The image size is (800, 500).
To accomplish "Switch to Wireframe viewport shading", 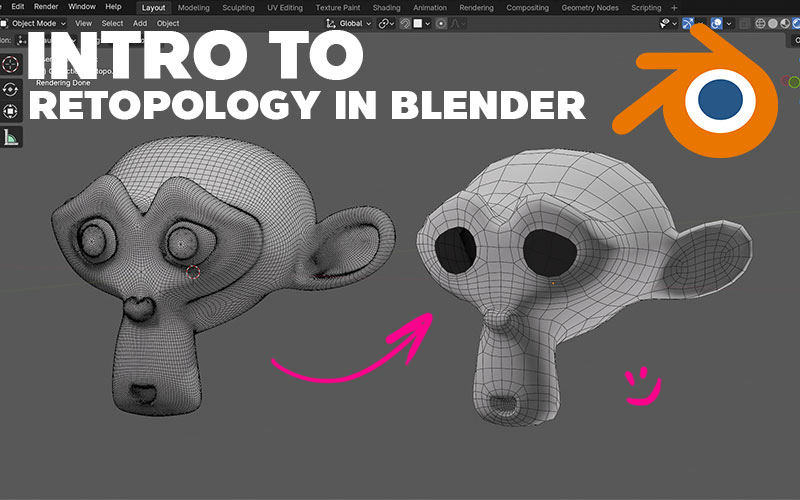I will [759, 23].
